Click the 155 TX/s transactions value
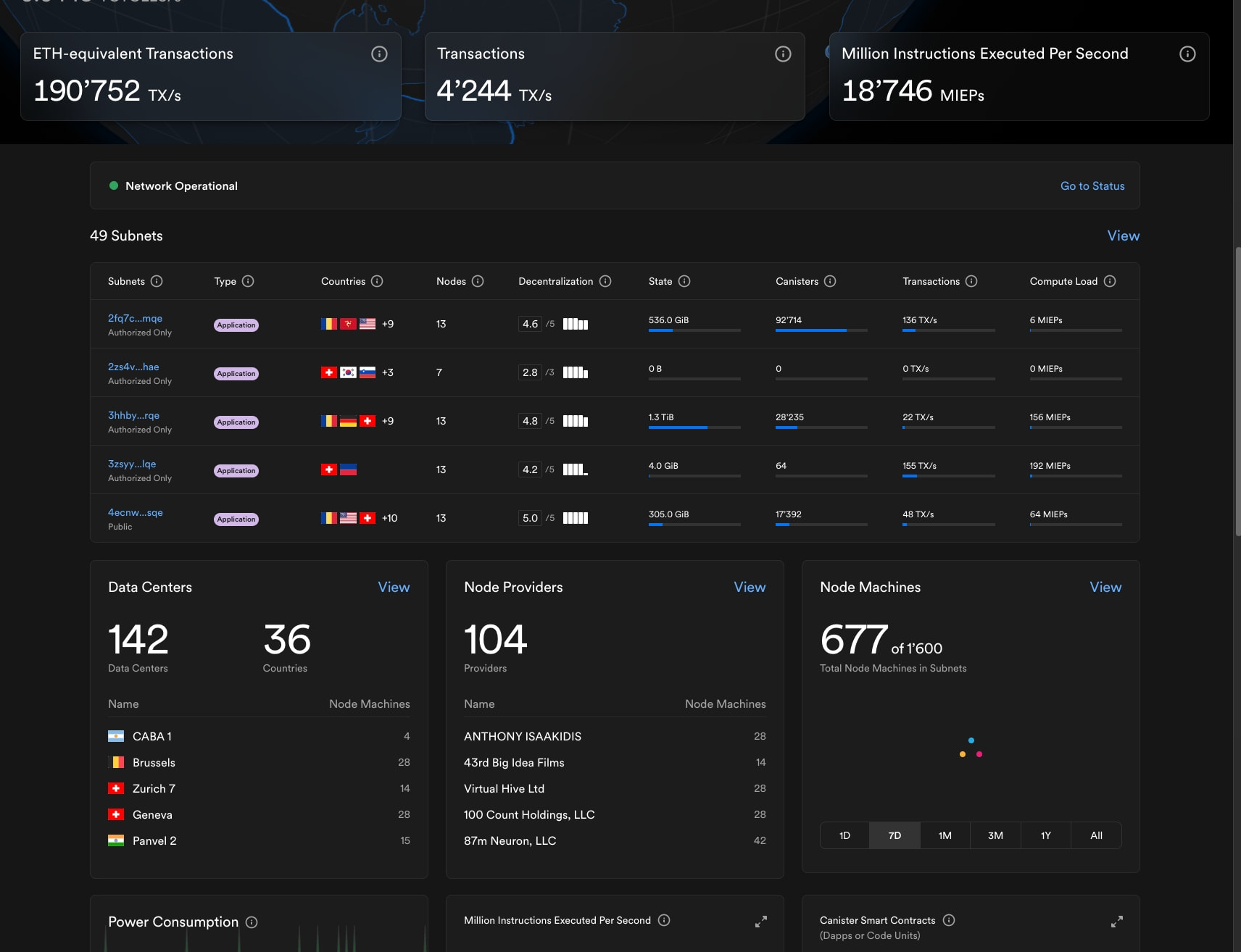1241x952 pixels. tap(919, 466)
